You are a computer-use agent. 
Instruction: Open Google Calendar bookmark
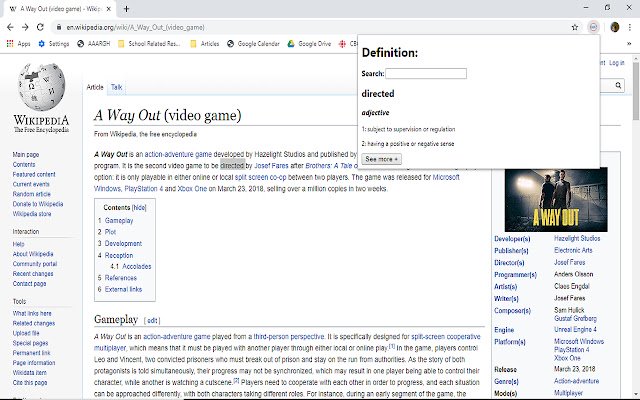[253, 44]
